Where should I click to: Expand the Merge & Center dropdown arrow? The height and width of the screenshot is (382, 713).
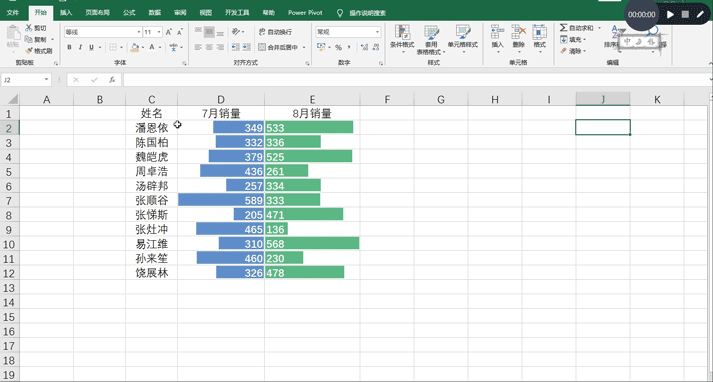304,47
